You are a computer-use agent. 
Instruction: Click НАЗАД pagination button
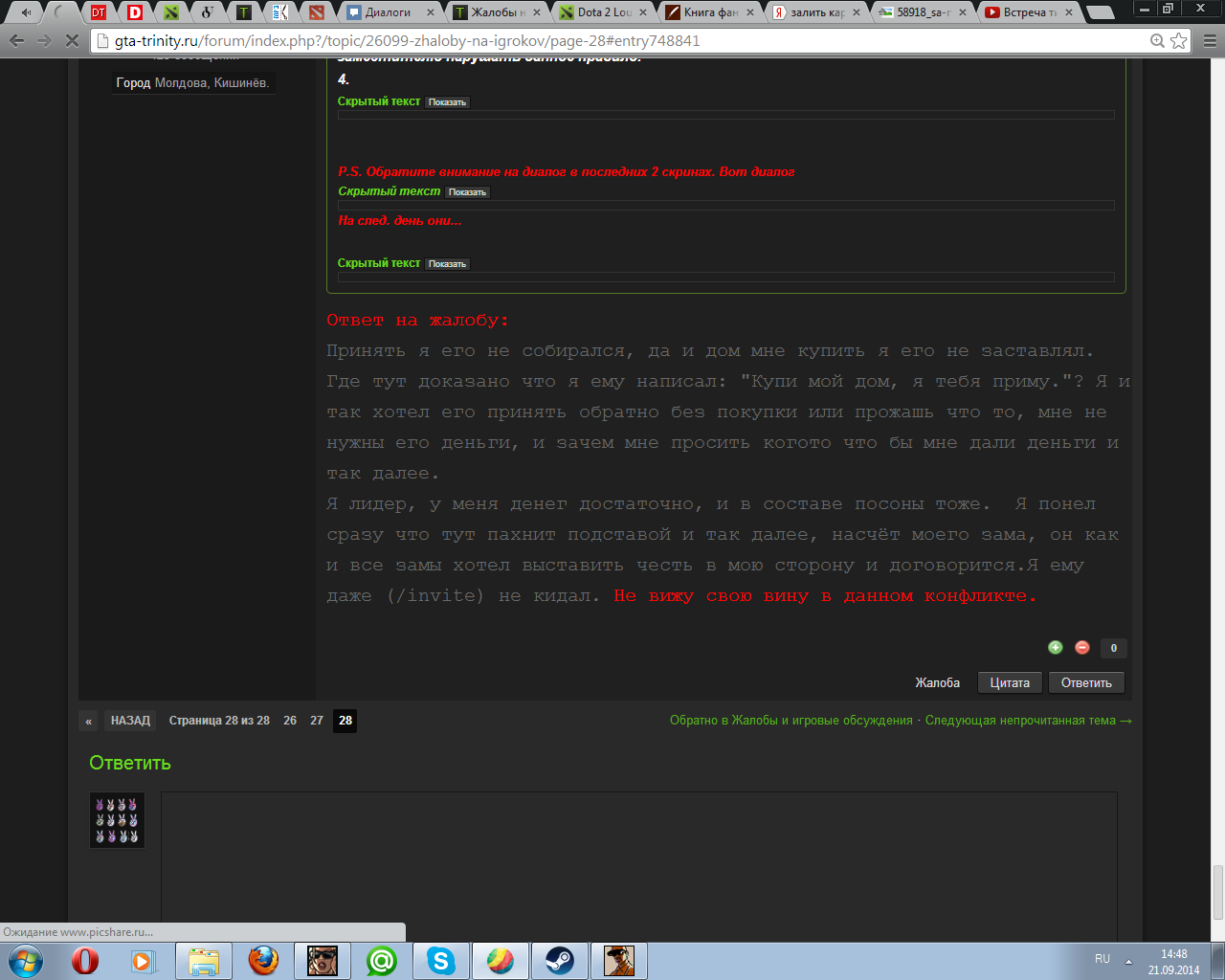tap(130, 721)
